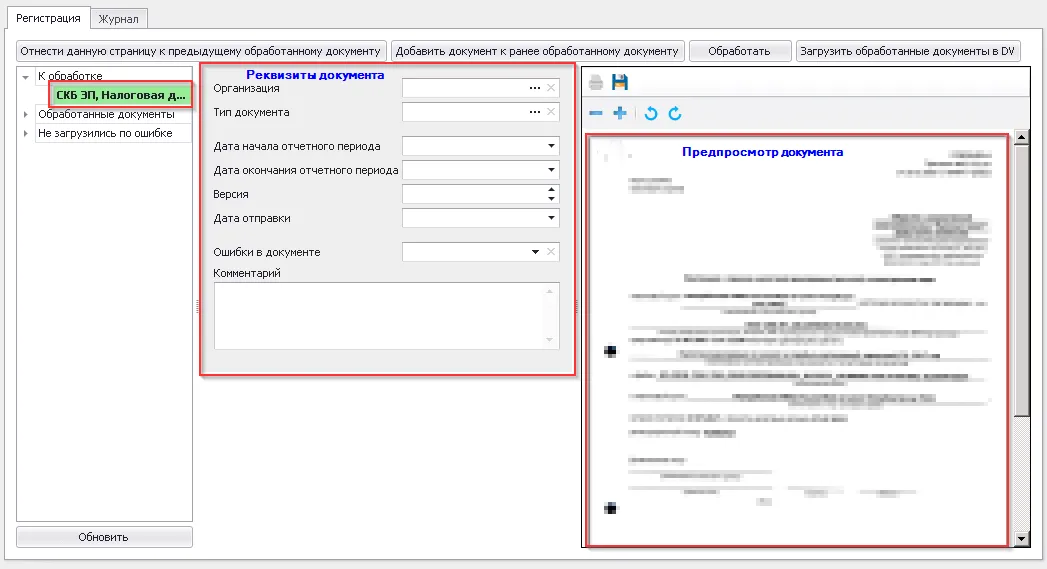Open the Организация lookup via the ellipsis button
Viewport: 1047px width, 569px height.
(x=535, y=88)
